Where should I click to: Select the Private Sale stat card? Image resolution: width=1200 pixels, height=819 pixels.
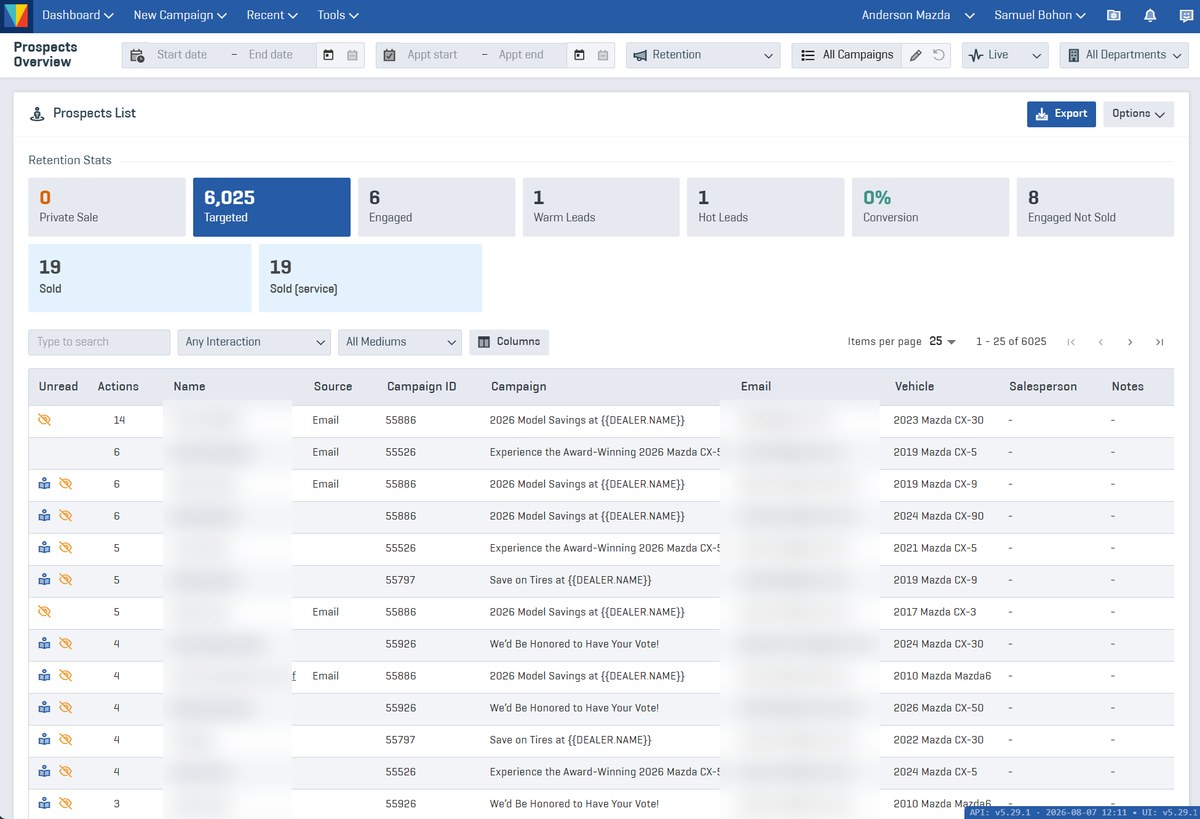click(107, 207)
